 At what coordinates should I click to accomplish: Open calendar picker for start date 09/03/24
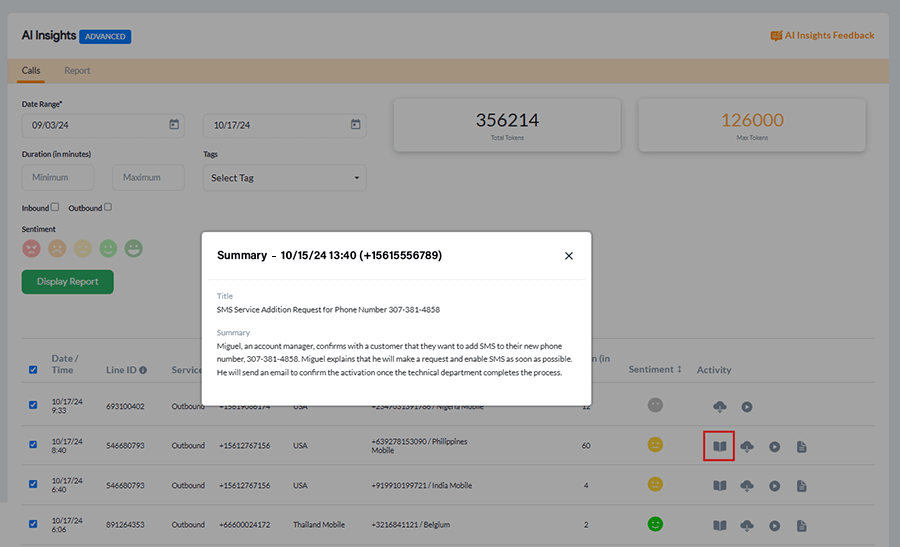[174, 125]
